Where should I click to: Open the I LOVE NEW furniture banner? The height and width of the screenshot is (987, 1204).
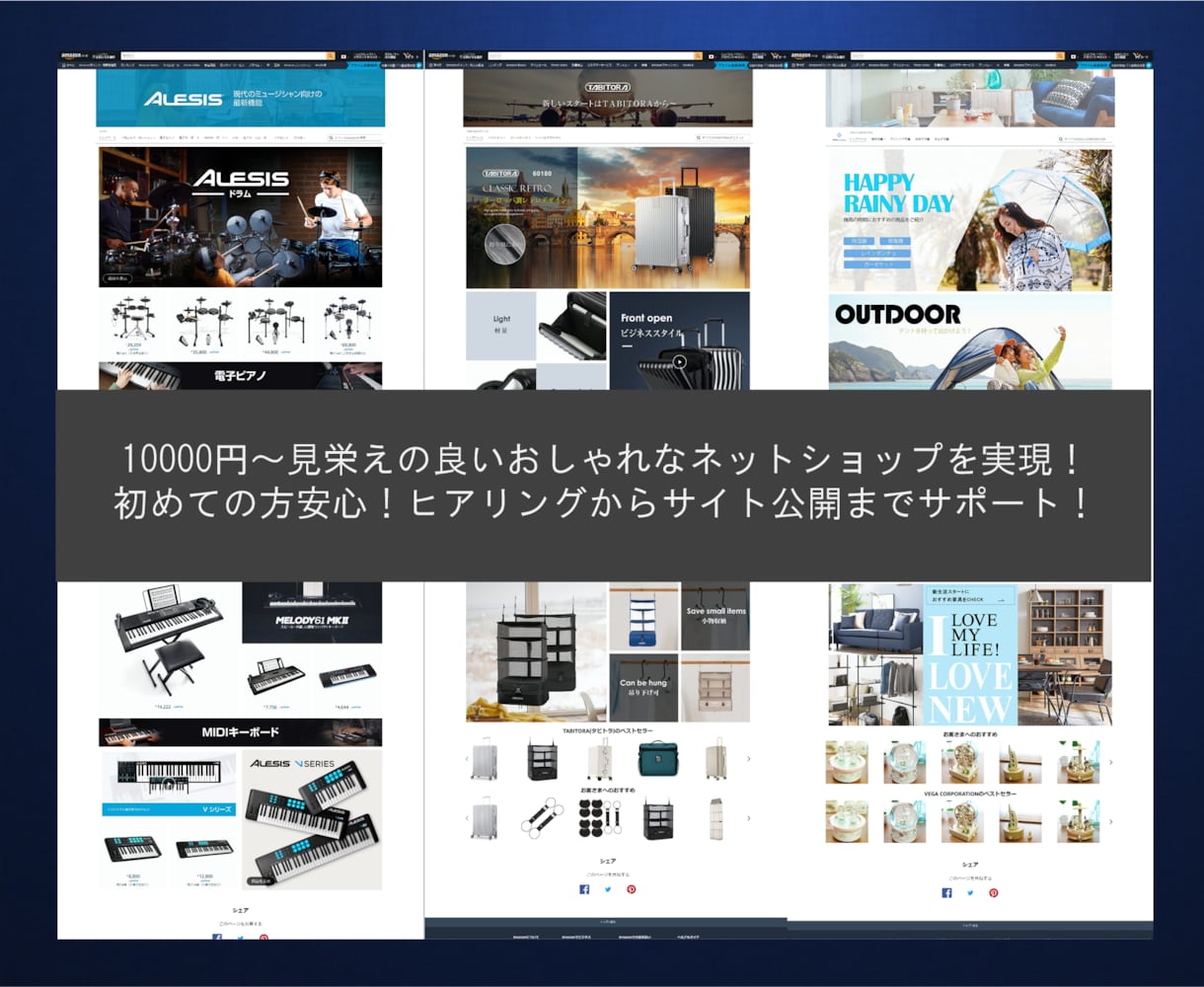pos(970,654)
